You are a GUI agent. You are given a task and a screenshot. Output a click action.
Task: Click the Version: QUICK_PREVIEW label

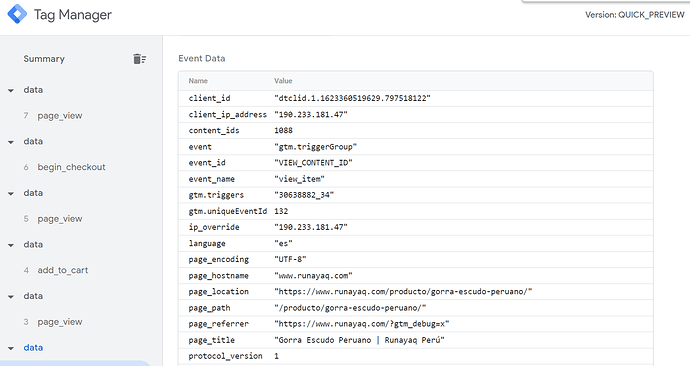[635, 15]
